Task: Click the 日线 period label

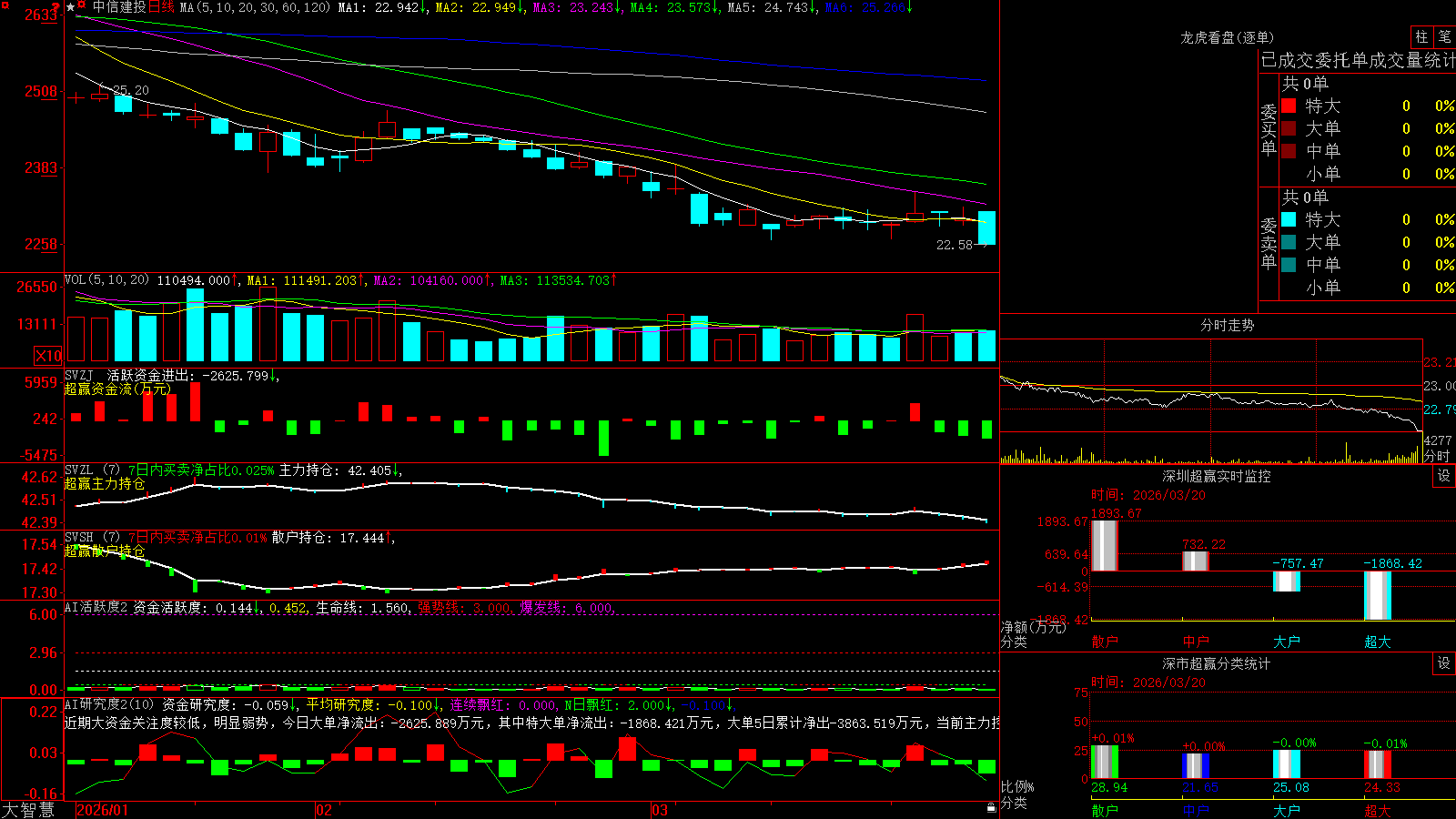Action: 161,7
